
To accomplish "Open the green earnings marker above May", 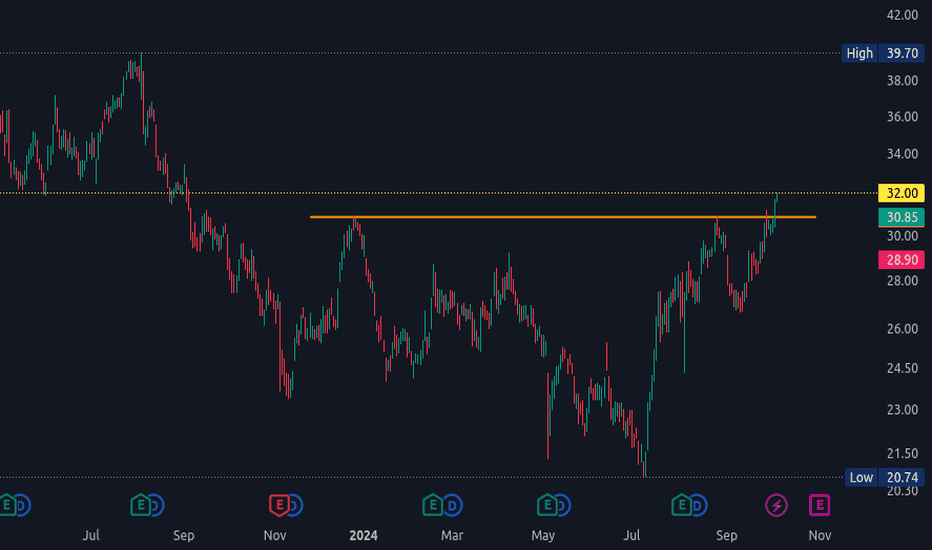I will pos(547,505).
